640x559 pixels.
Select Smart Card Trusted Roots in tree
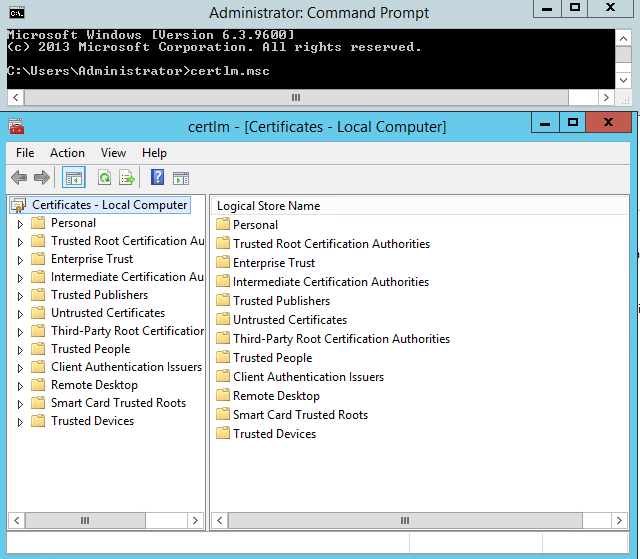click(118, 403)
